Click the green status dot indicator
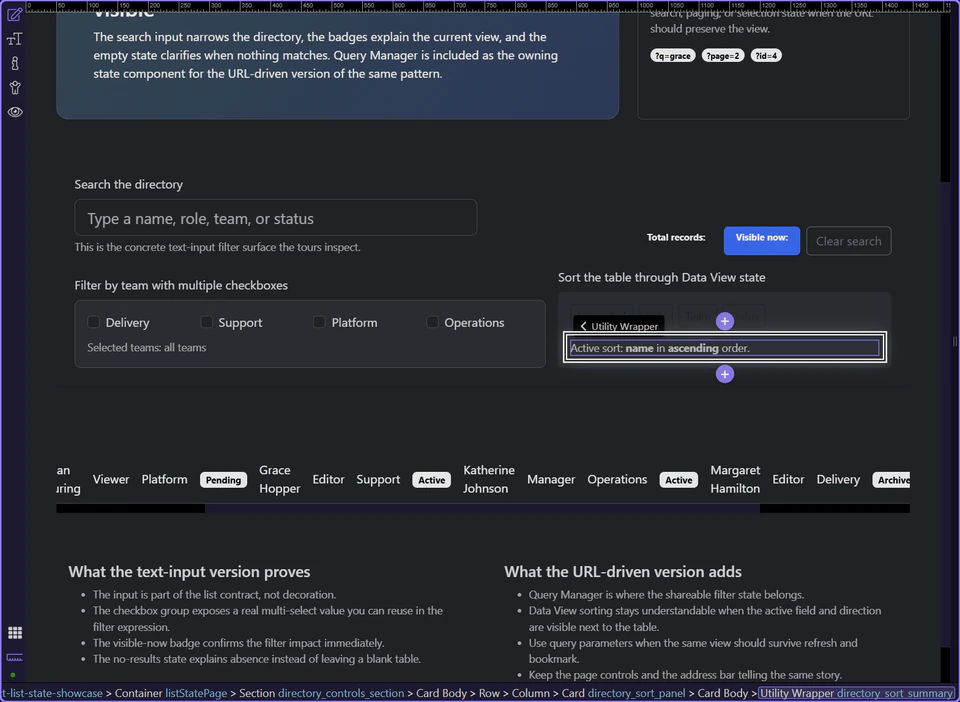 [x=13, y=675]
